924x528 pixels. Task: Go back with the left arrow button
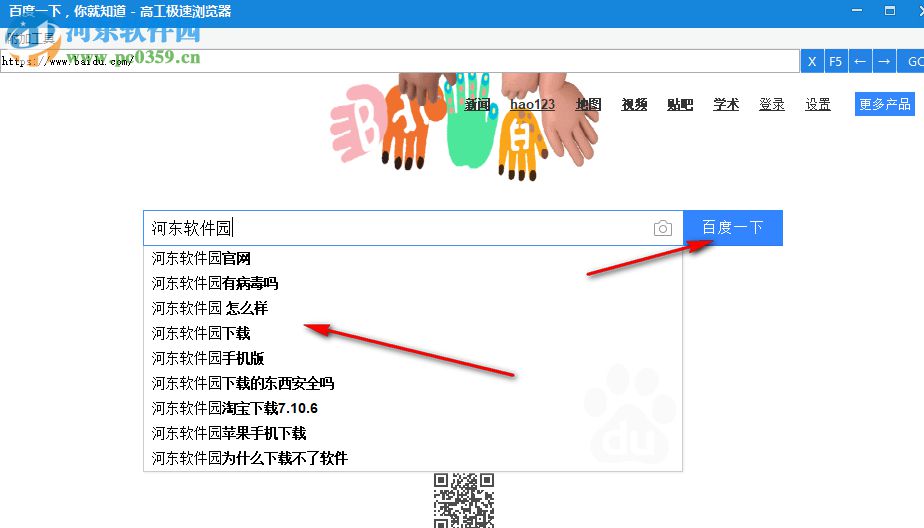pos(860,61)
